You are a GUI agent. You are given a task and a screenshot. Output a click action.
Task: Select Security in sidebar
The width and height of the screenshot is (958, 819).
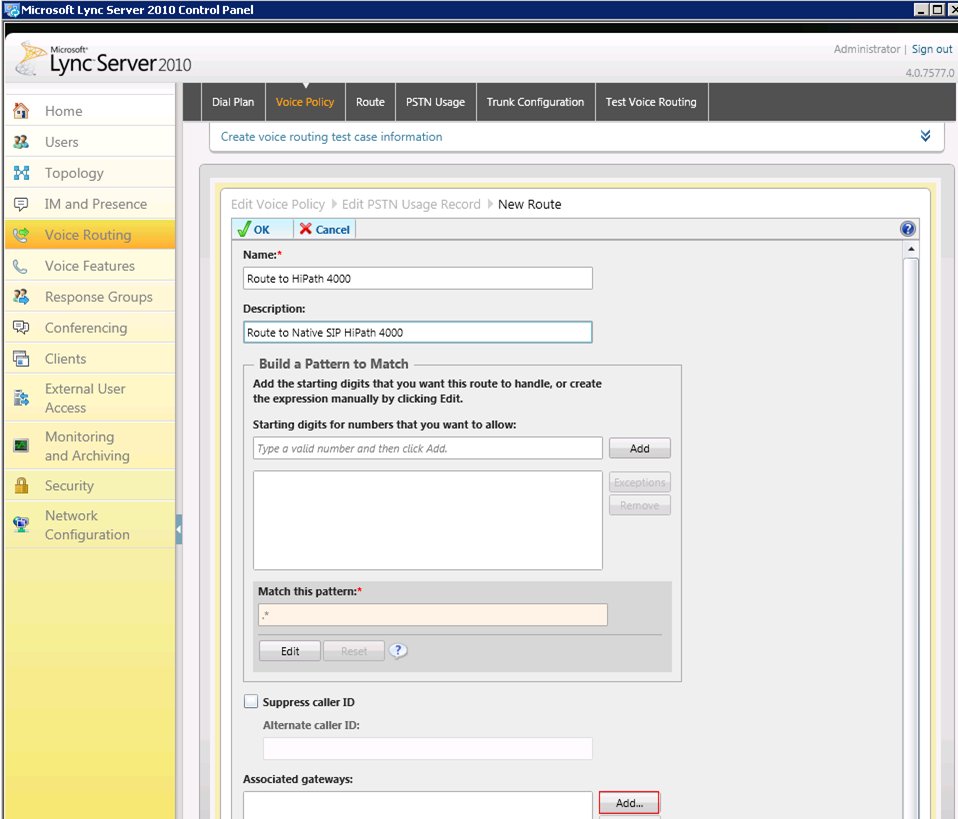click(x=90, y=485)
